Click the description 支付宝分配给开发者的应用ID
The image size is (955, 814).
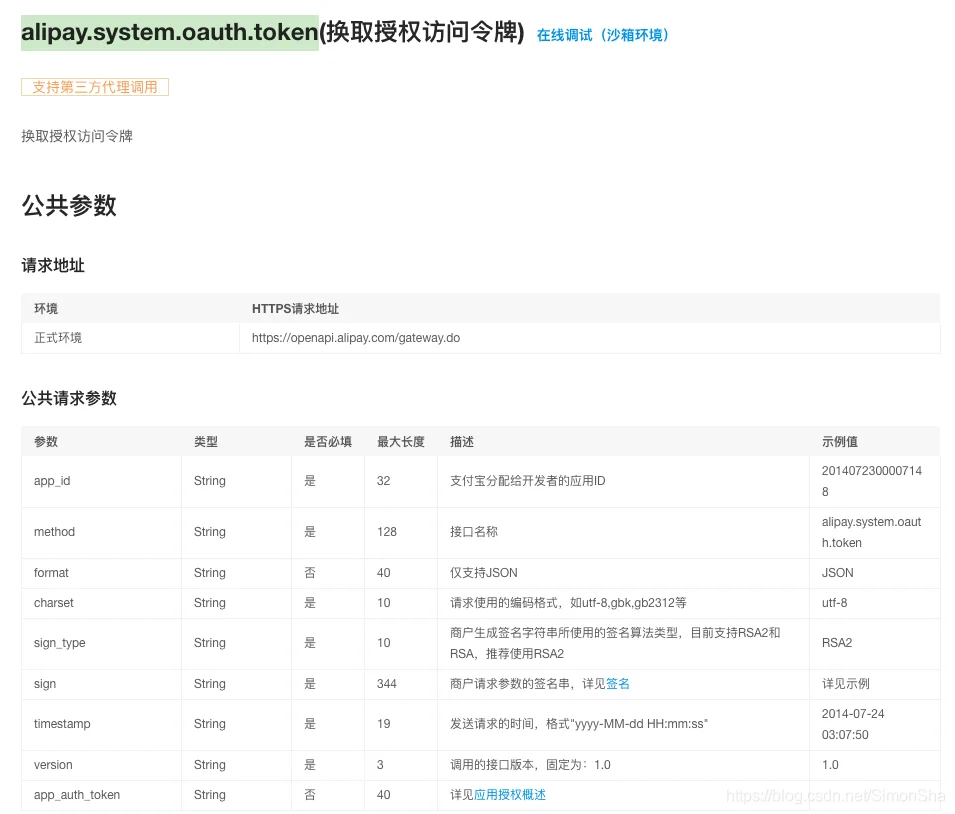pos(527,481)
